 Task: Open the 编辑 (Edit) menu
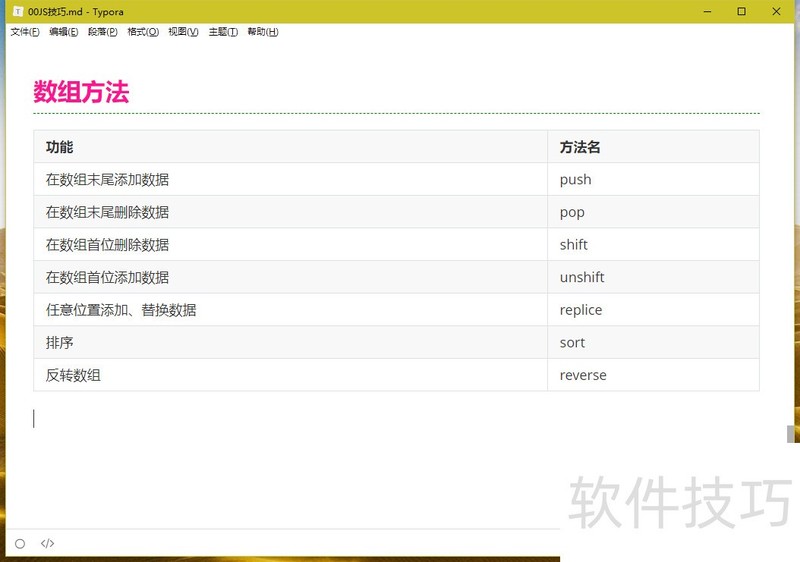[x=64, y=32]
